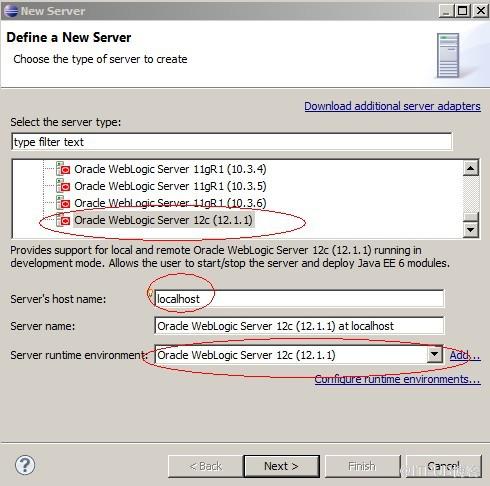Viewport: 490px width, 486px height.
Task: Click the server description paragraph text
Action: tap(230, 257)
